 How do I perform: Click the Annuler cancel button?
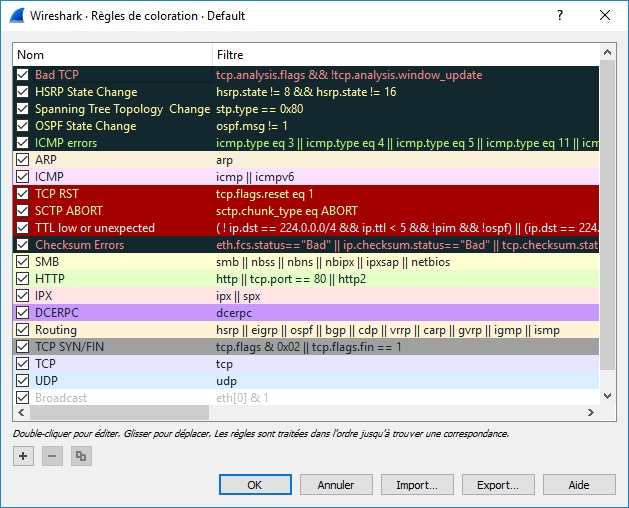336,485
